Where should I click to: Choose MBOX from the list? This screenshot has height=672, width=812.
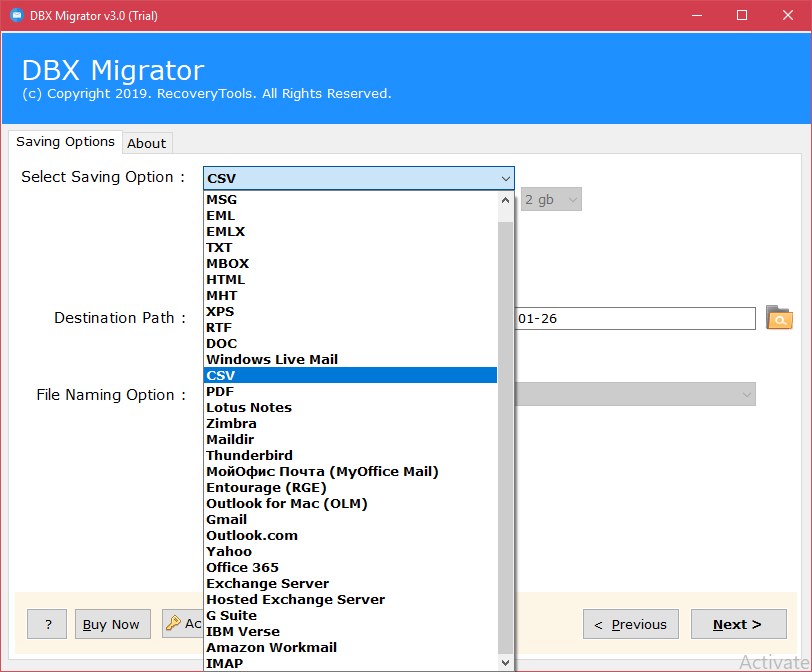pos(351,264)
